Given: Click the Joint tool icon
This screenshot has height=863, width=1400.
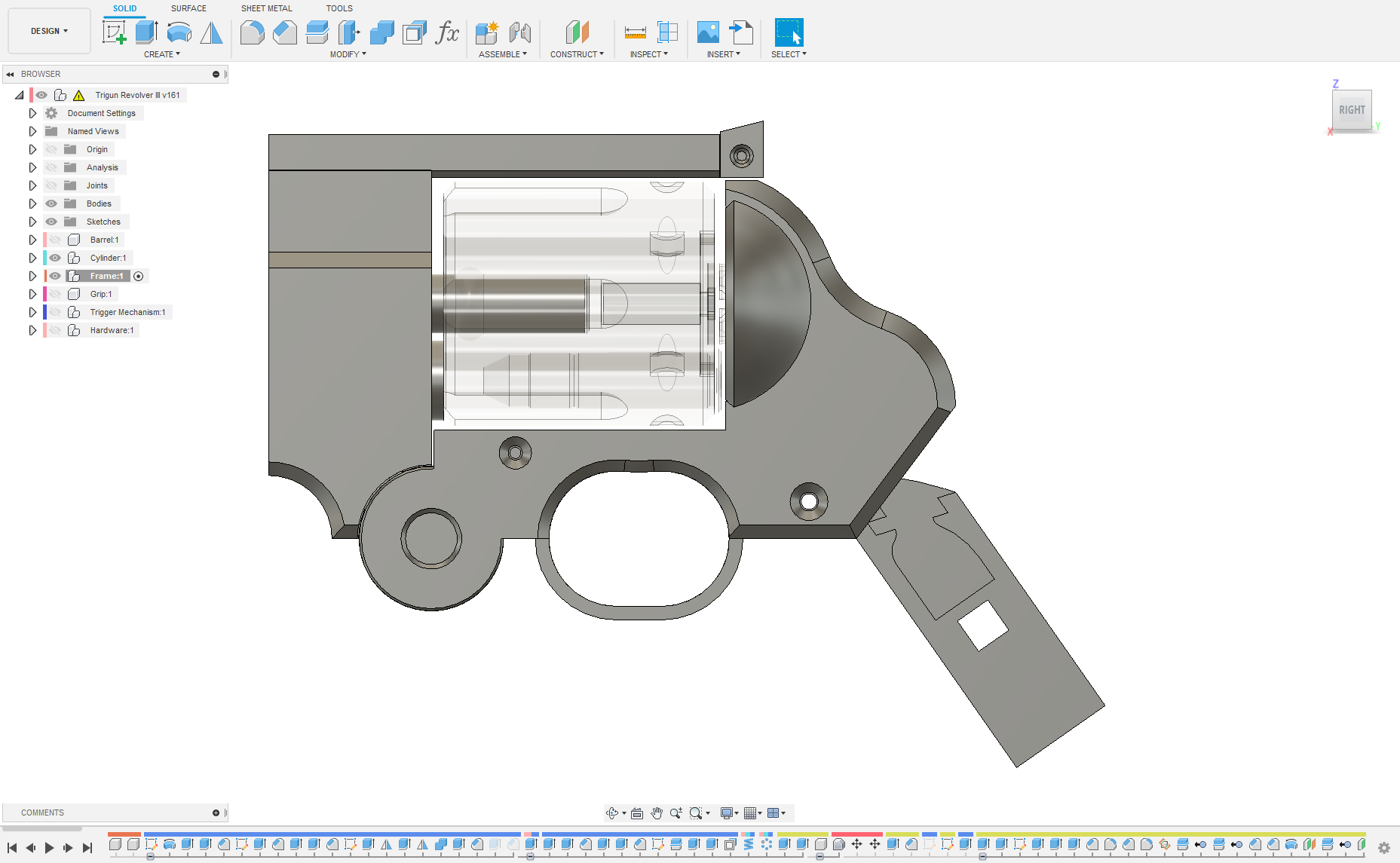Looking at the screenshot, I should coord(519,32).
